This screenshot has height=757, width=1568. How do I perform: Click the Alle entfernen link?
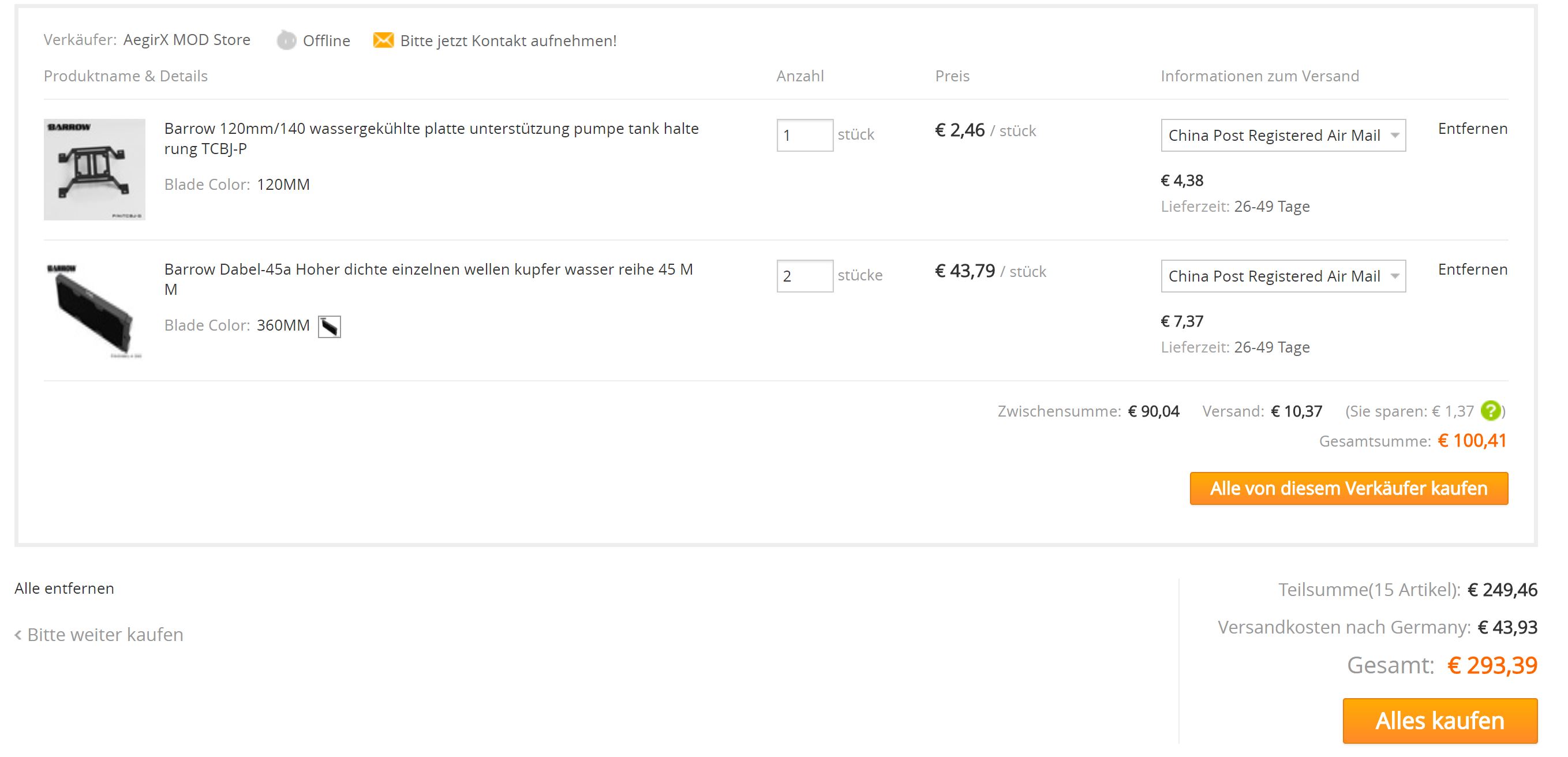pos(65,588)
